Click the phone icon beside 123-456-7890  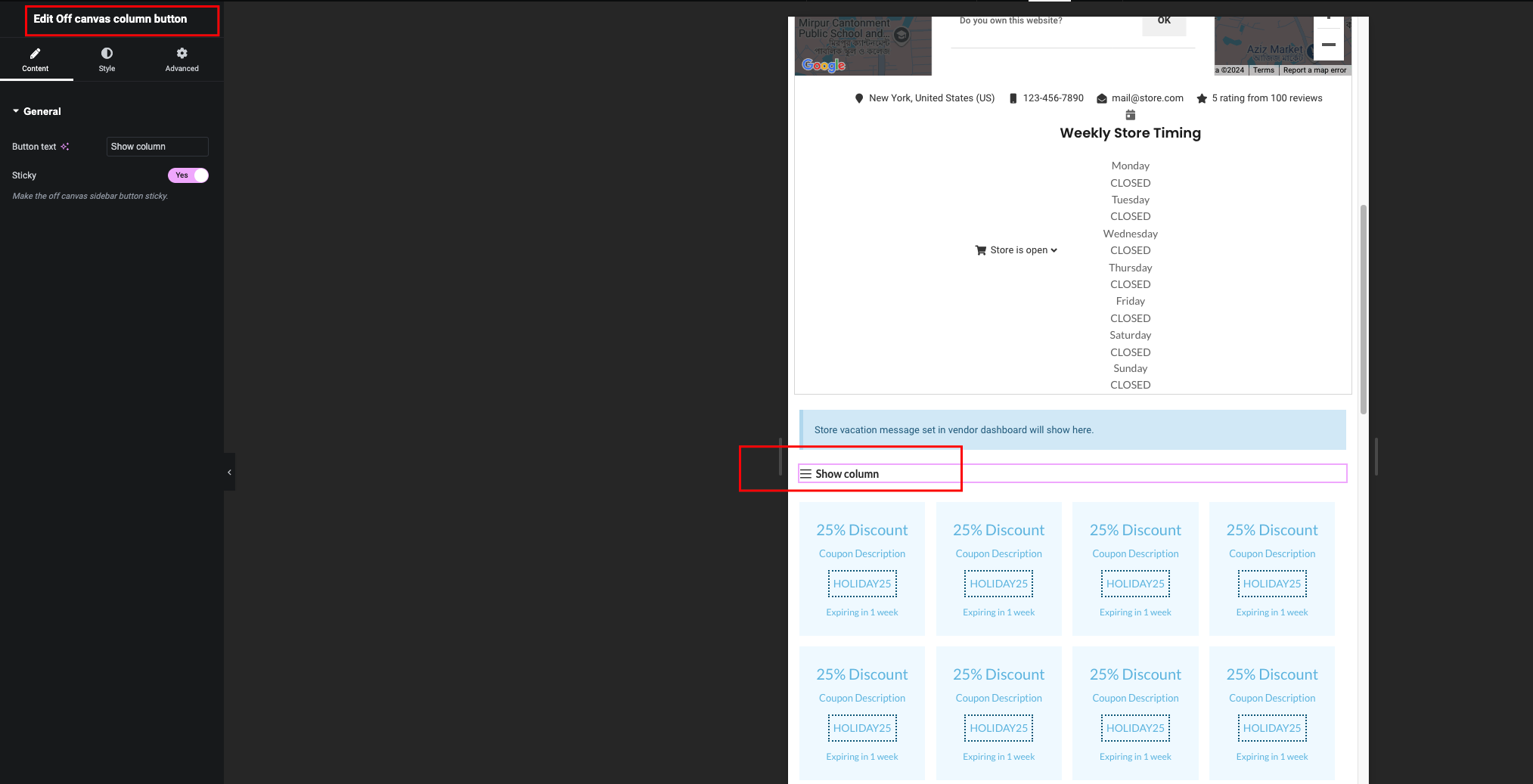coord(1013,98)
